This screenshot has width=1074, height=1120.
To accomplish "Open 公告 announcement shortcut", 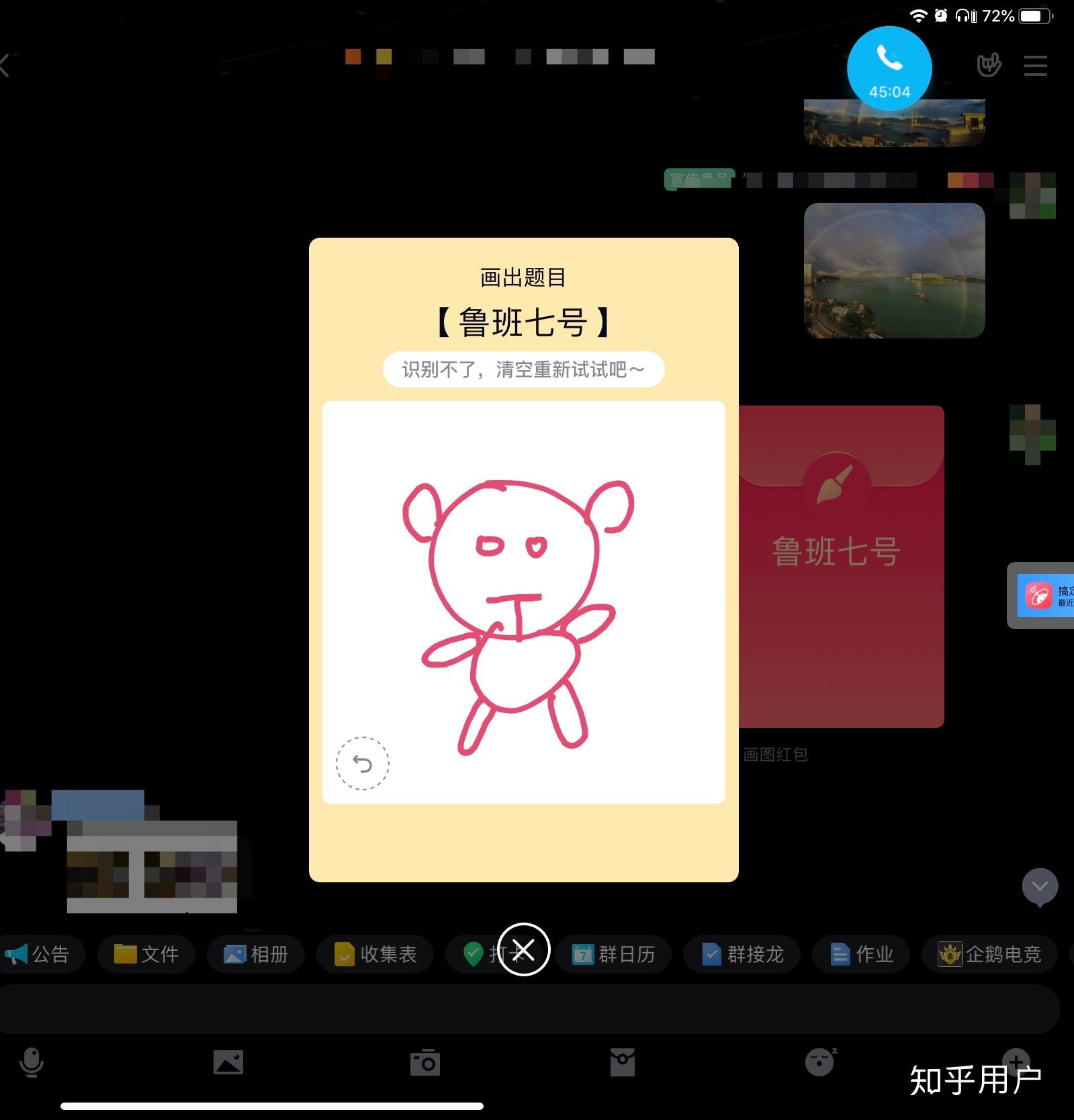I will 40,954.
